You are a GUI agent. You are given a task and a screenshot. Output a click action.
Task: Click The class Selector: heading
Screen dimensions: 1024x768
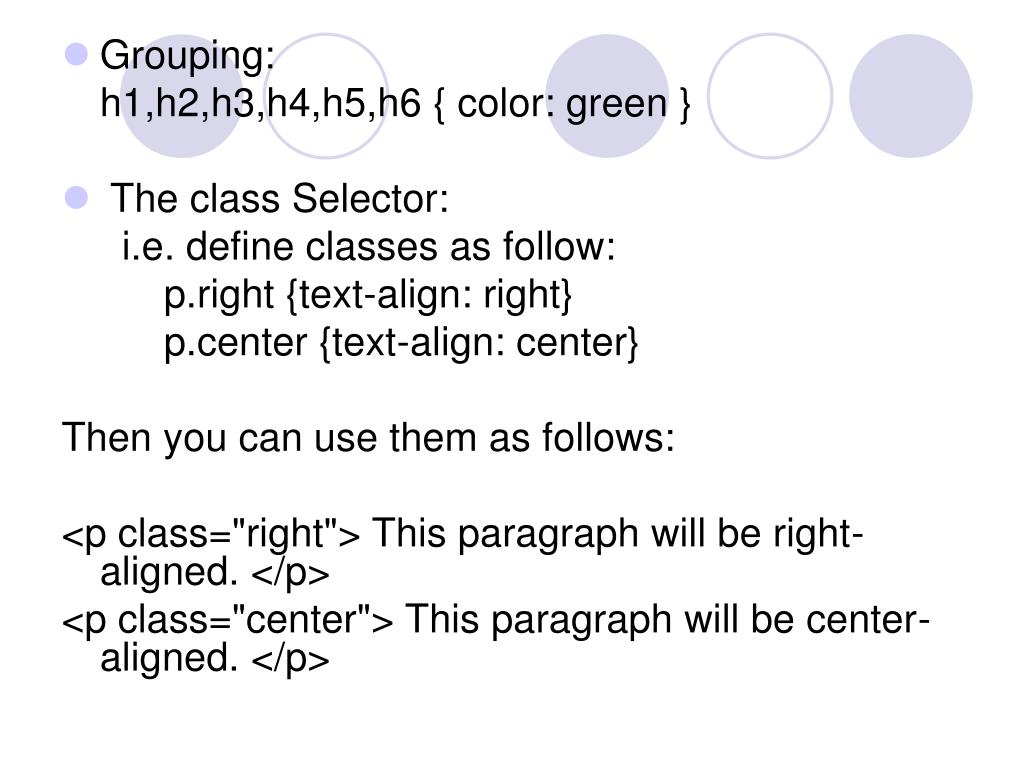(x=280, y=199)
